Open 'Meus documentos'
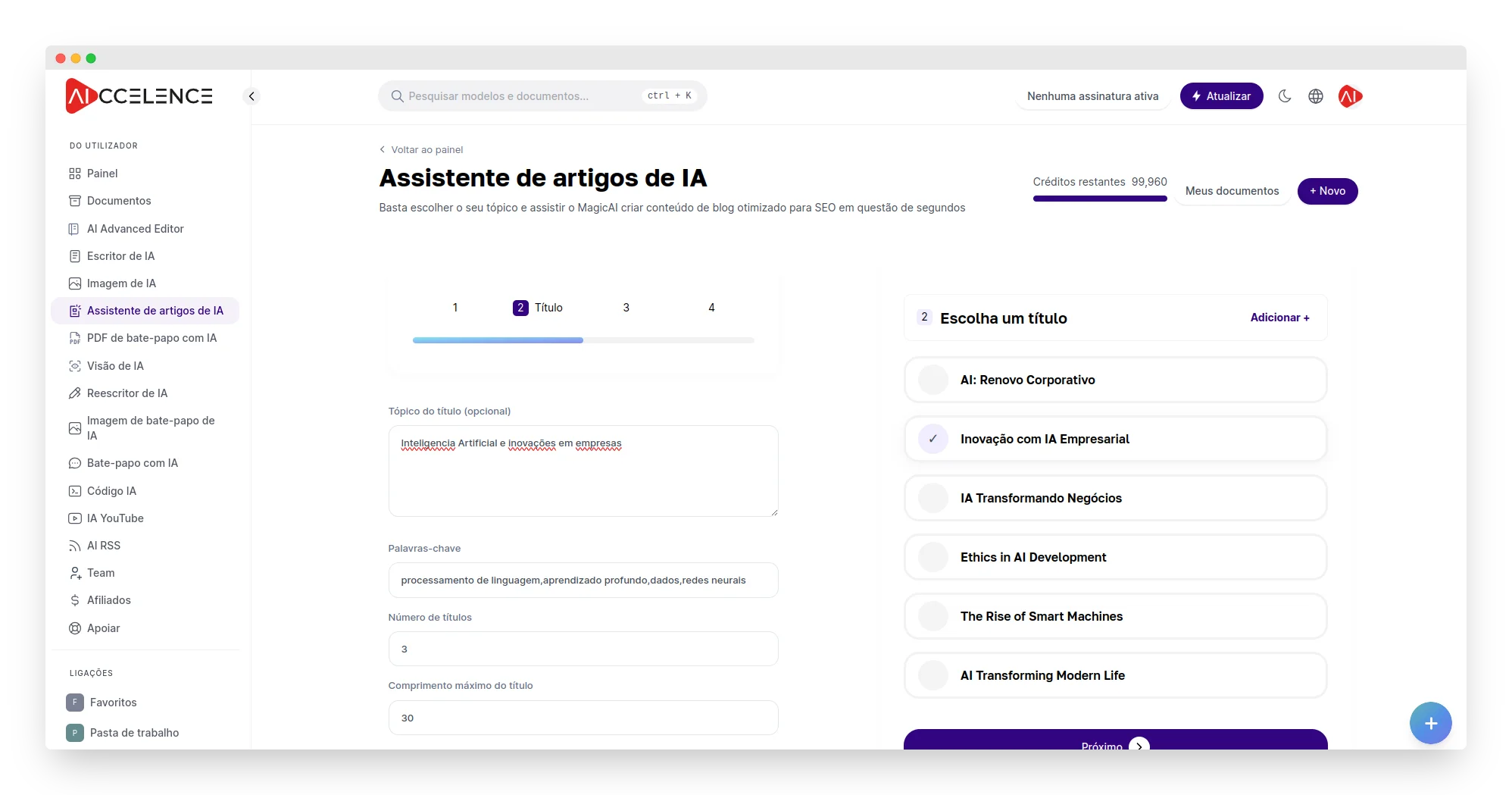Image resolution: width=1512 pixels, height=795 pixels. pyautogui.click(x=1232, y=191)
